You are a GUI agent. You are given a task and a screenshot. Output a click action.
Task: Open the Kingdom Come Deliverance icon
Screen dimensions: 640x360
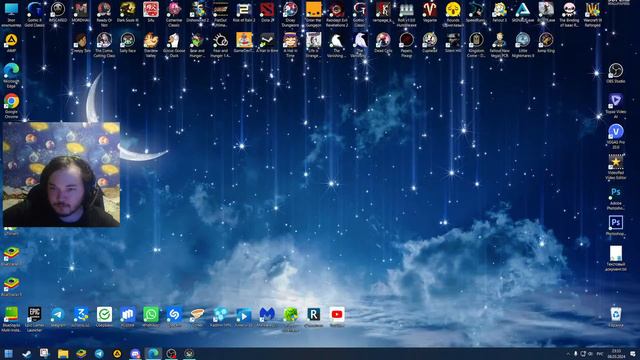pos(476,44)
